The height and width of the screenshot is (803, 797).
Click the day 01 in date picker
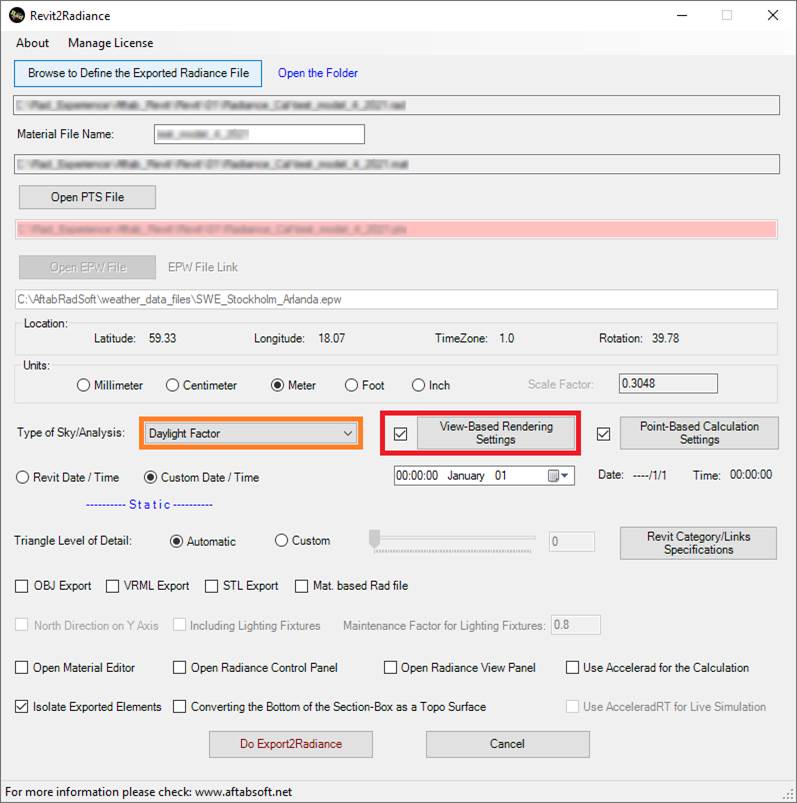(500, 476)
